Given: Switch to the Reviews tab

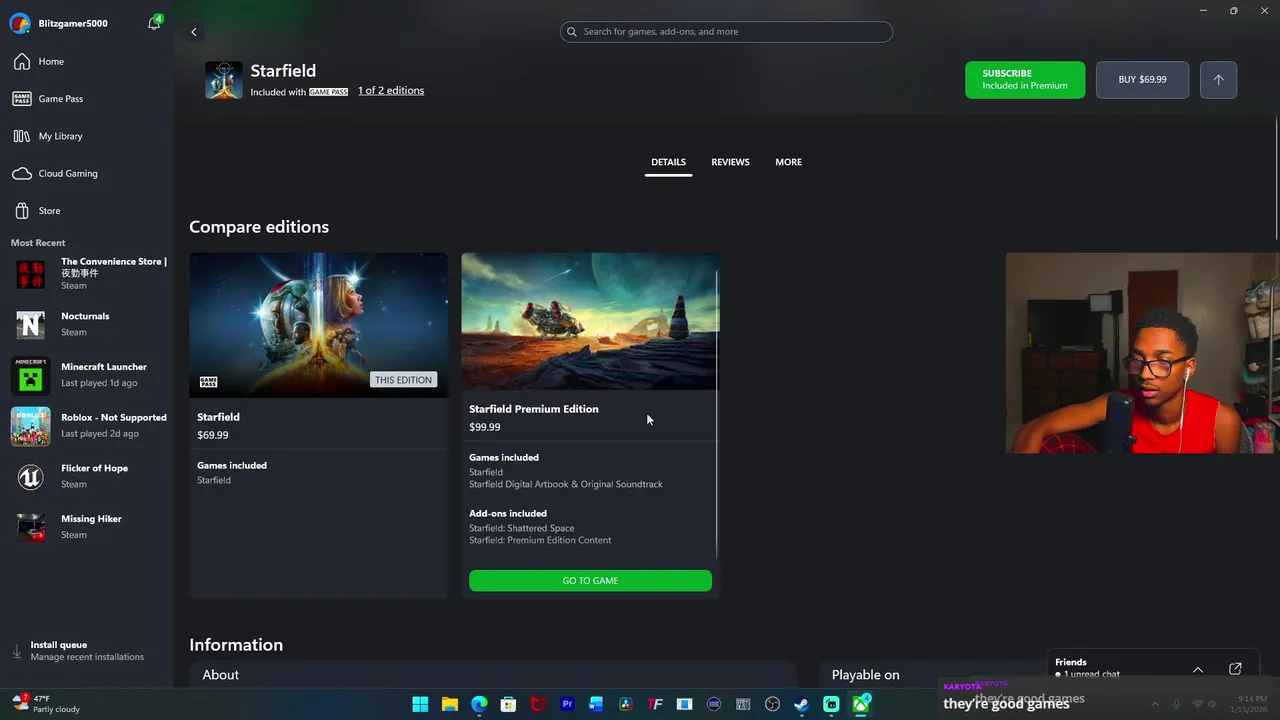Looking at the screenshot, I should [730, 162].
